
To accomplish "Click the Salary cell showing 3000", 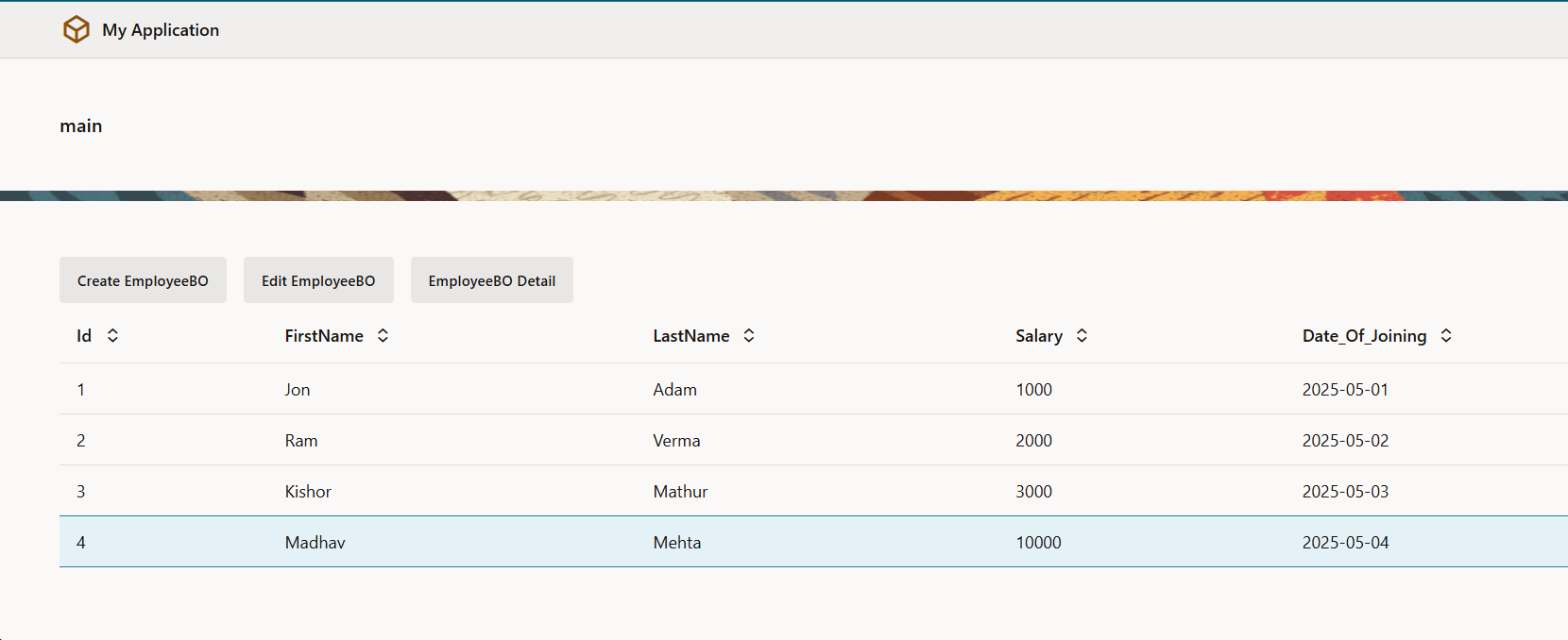I will (x=1033, y=492).
